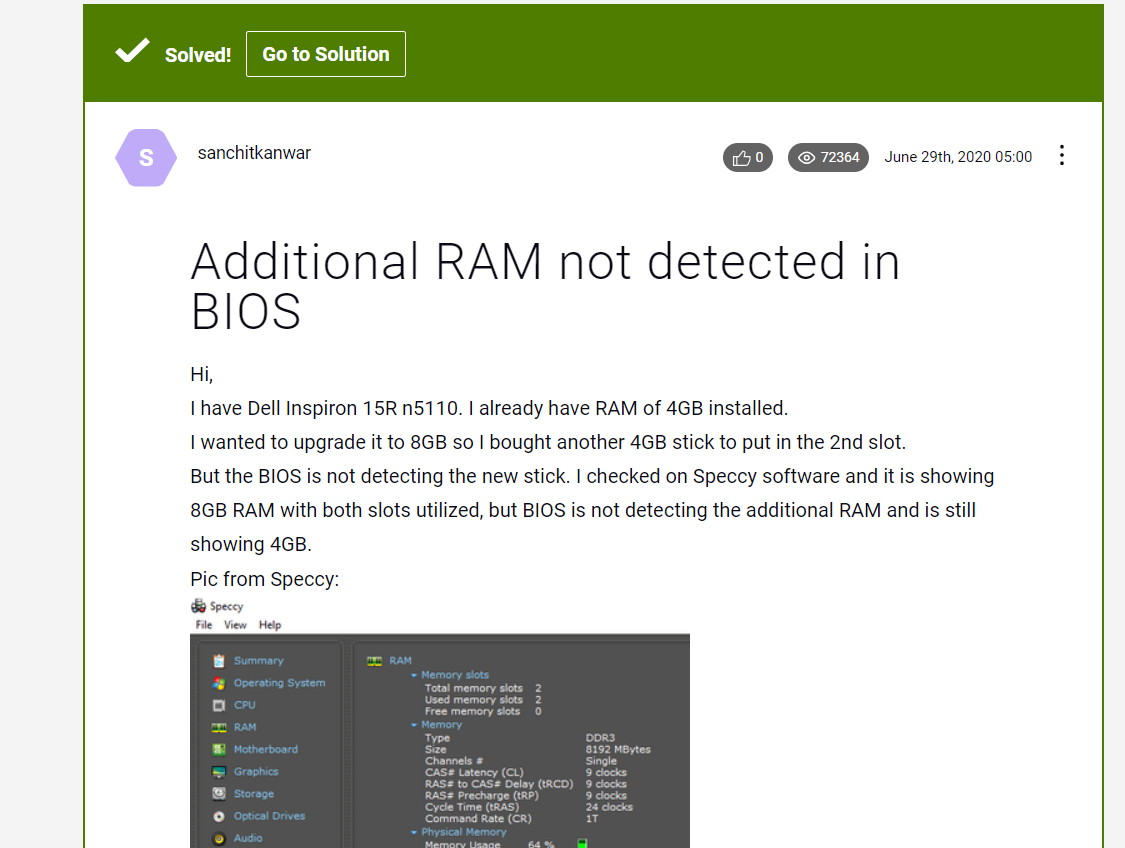Image resolution: width=1125 pixels, height=848 pixels.
Task: Click the Free memory slots row
Action: tap(483, 711)
